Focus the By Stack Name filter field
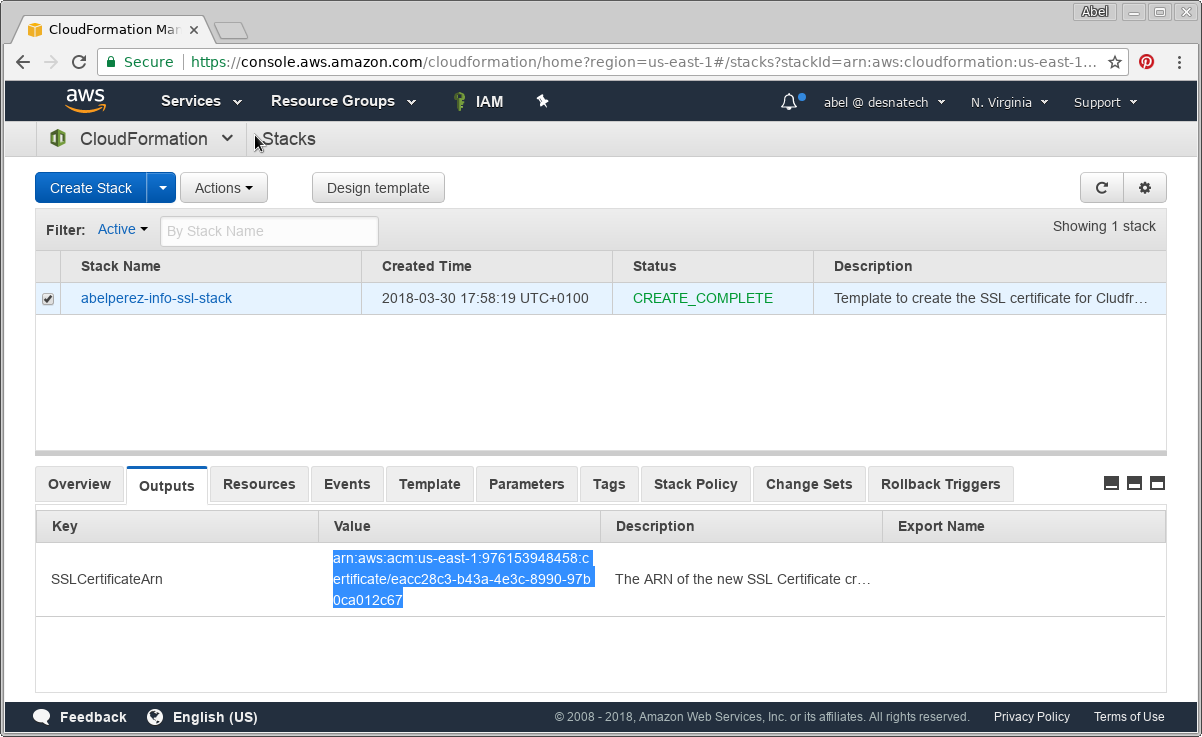Image resolution: width=1202 pixels, height=737 pixels. (269, 231)
